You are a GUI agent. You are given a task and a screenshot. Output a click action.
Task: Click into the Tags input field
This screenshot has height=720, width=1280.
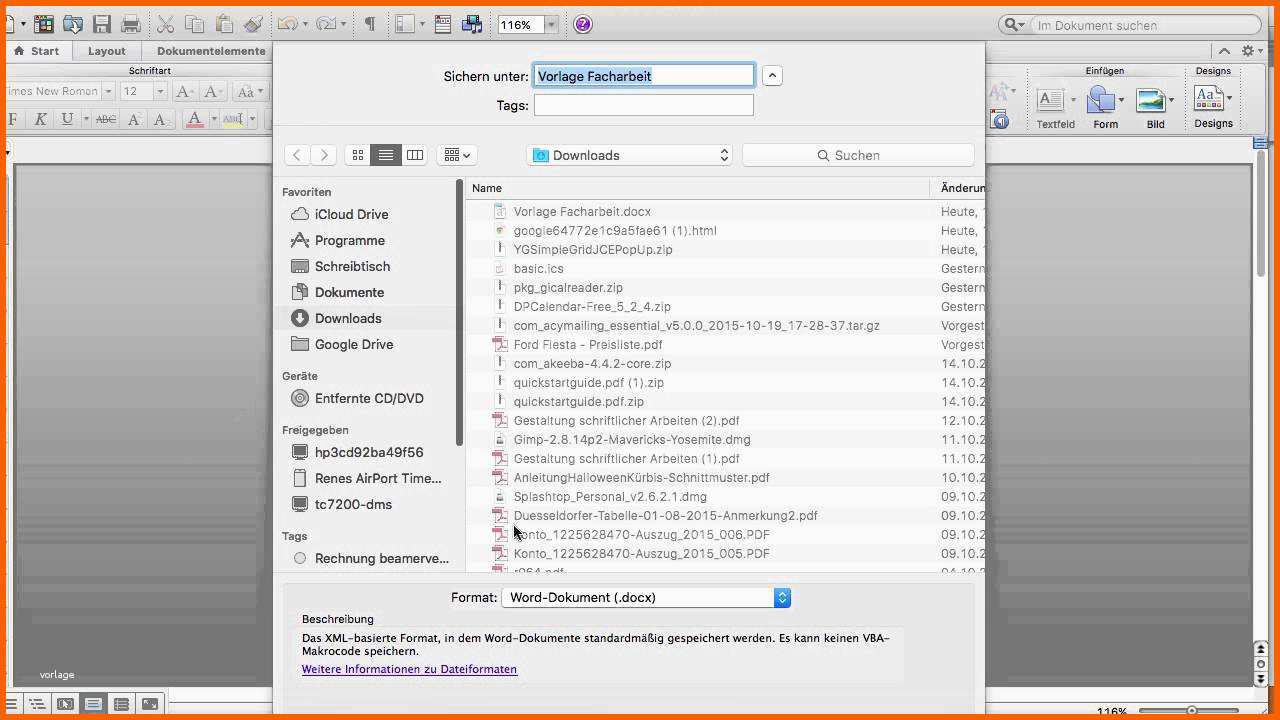[643, 105]
